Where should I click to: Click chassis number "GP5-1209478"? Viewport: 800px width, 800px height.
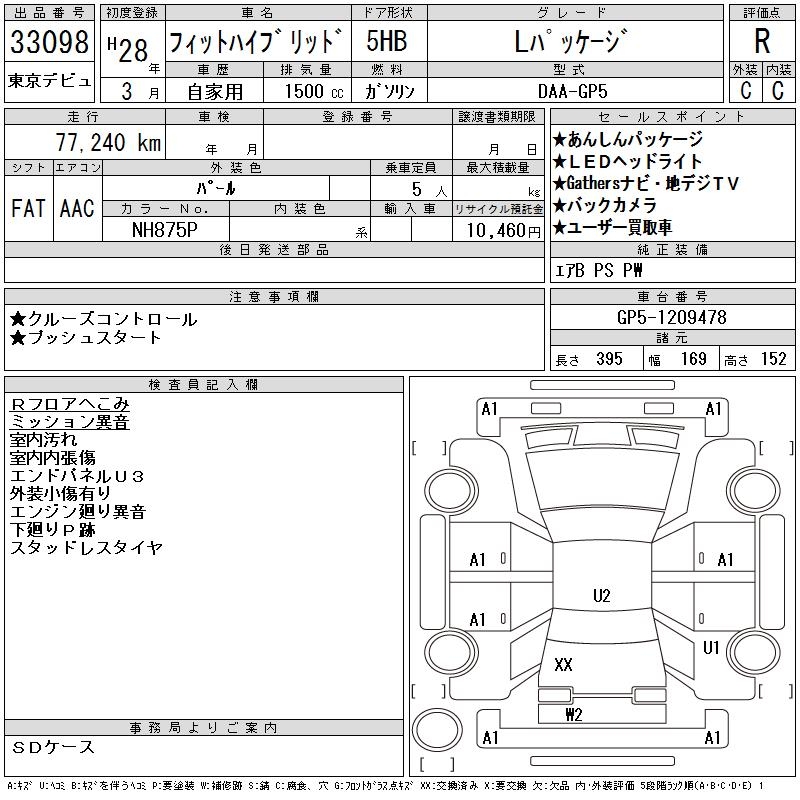[671, 317]
